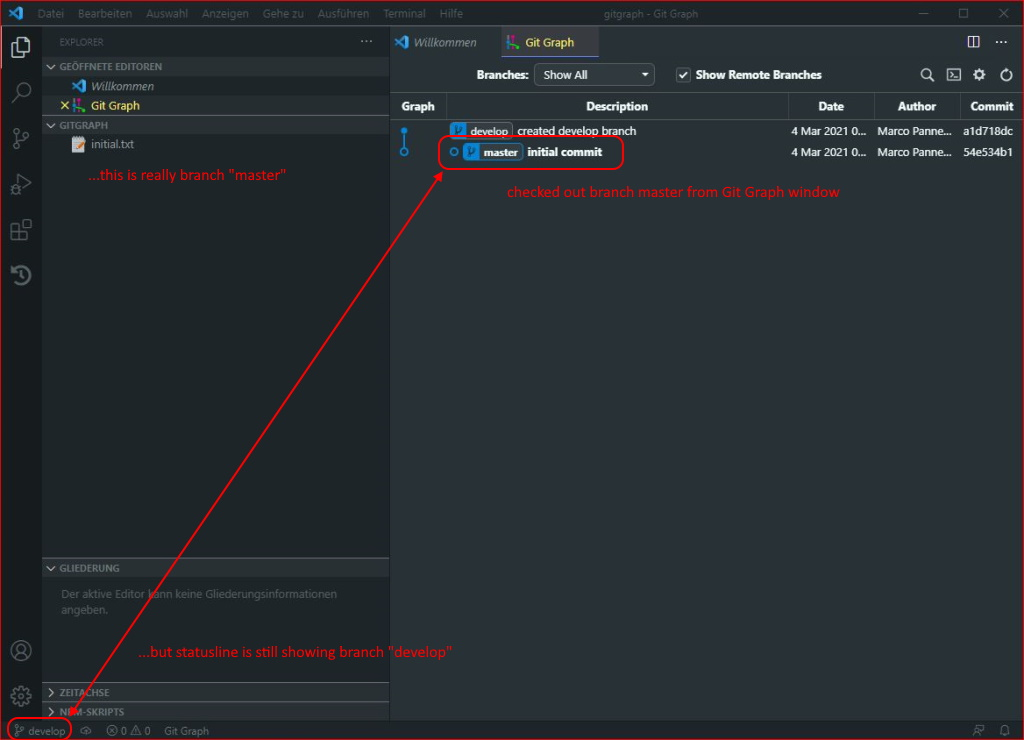Open an integrated terminal from Git Graph toolbar
Screen dimensions: 1024x740
point(953,74)
